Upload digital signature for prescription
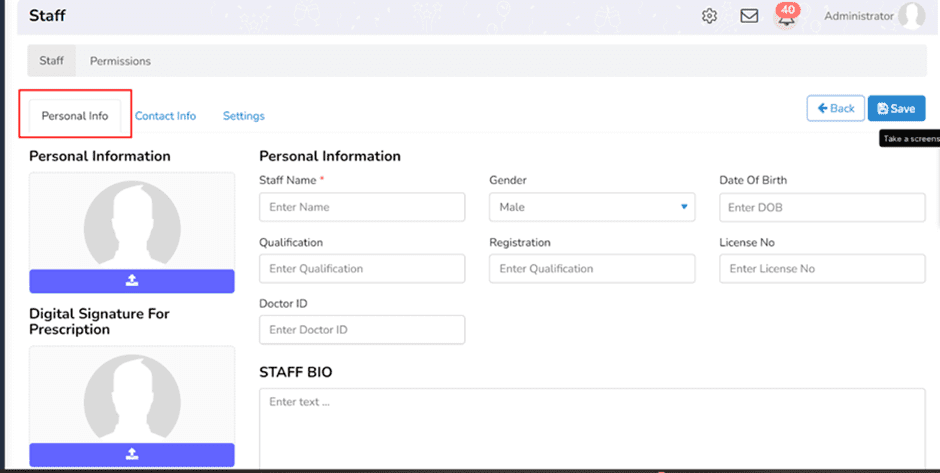940x473 pixels. point(132,455)
